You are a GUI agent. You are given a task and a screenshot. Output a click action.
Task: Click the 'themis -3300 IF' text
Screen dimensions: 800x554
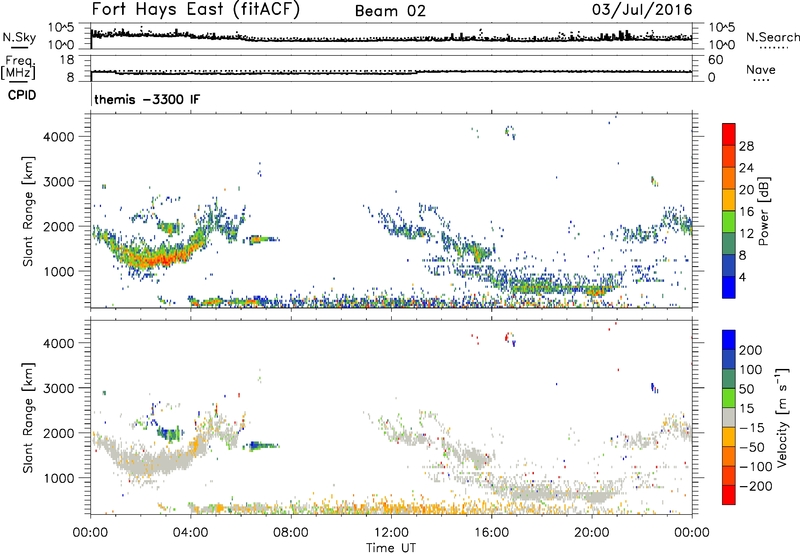[147, 99]
